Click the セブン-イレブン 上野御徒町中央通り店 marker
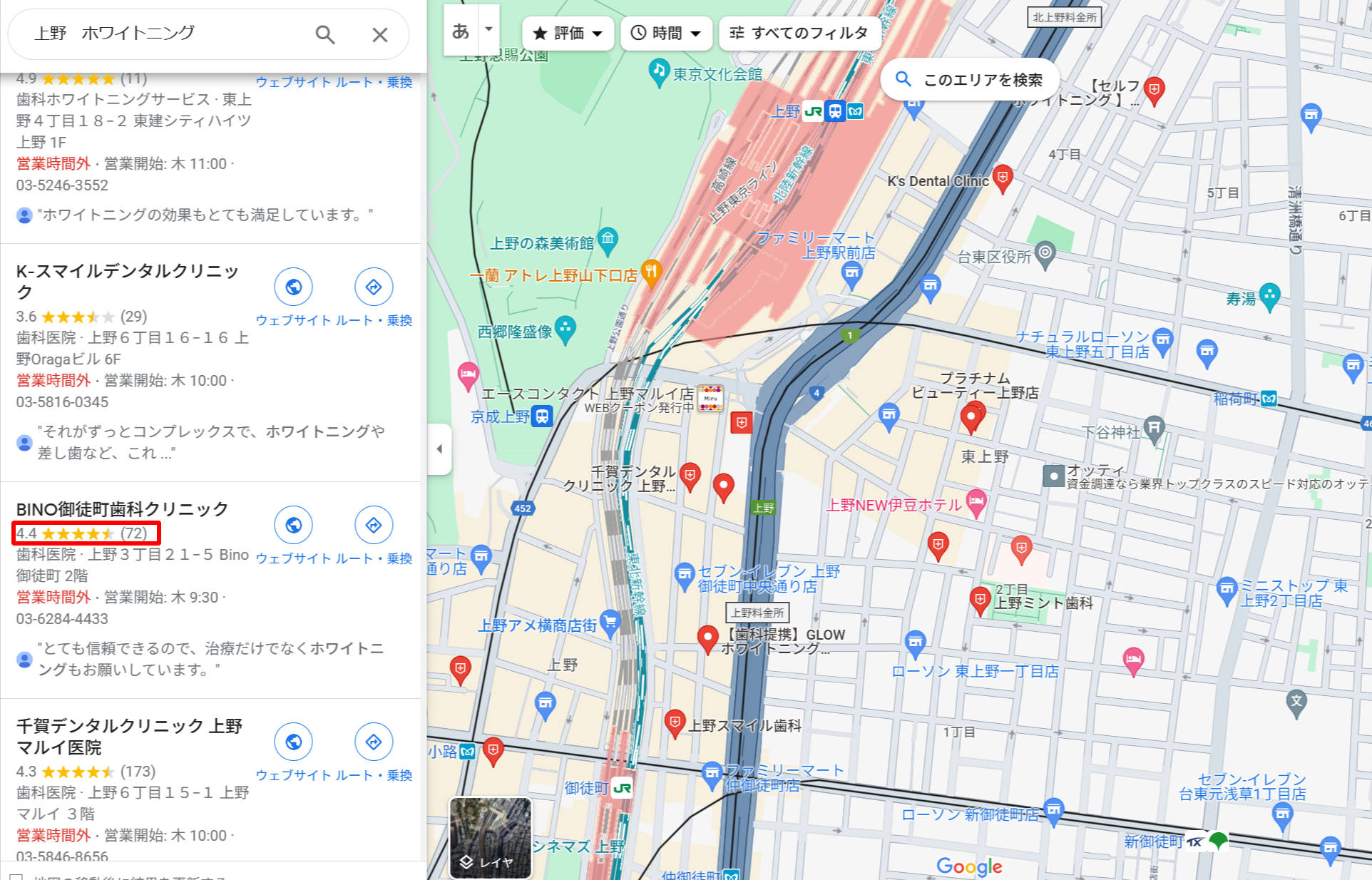Image resolution: width=1372 pixels, height=880 pixels. pos(685,577)
